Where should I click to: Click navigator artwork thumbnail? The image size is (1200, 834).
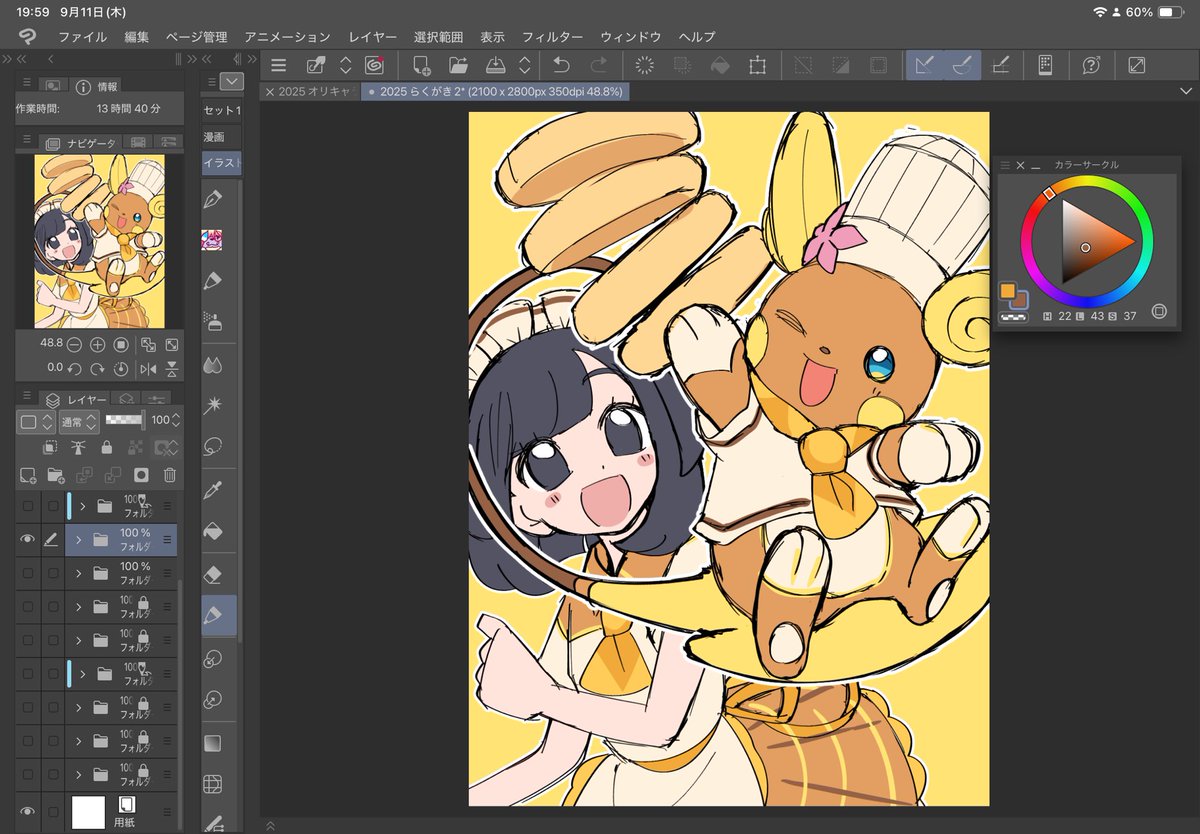coord(100,241)
